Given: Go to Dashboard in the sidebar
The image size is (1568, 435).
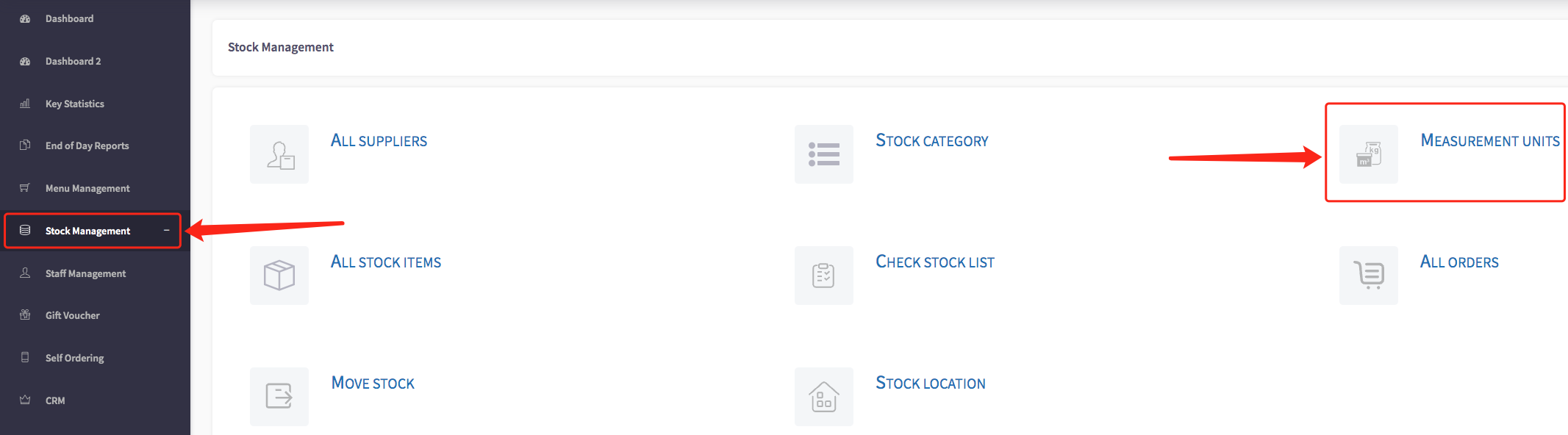Looking at the screenshot, I should click(x=69, y=18).
